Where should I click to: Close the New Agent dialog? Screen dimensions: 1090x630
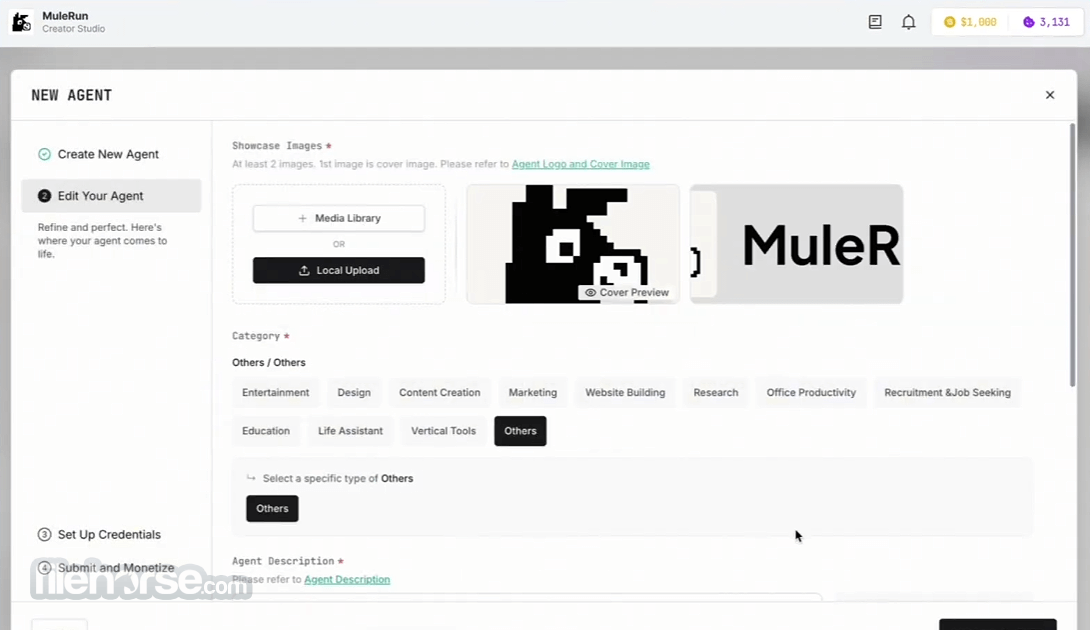pos(1050,95)
